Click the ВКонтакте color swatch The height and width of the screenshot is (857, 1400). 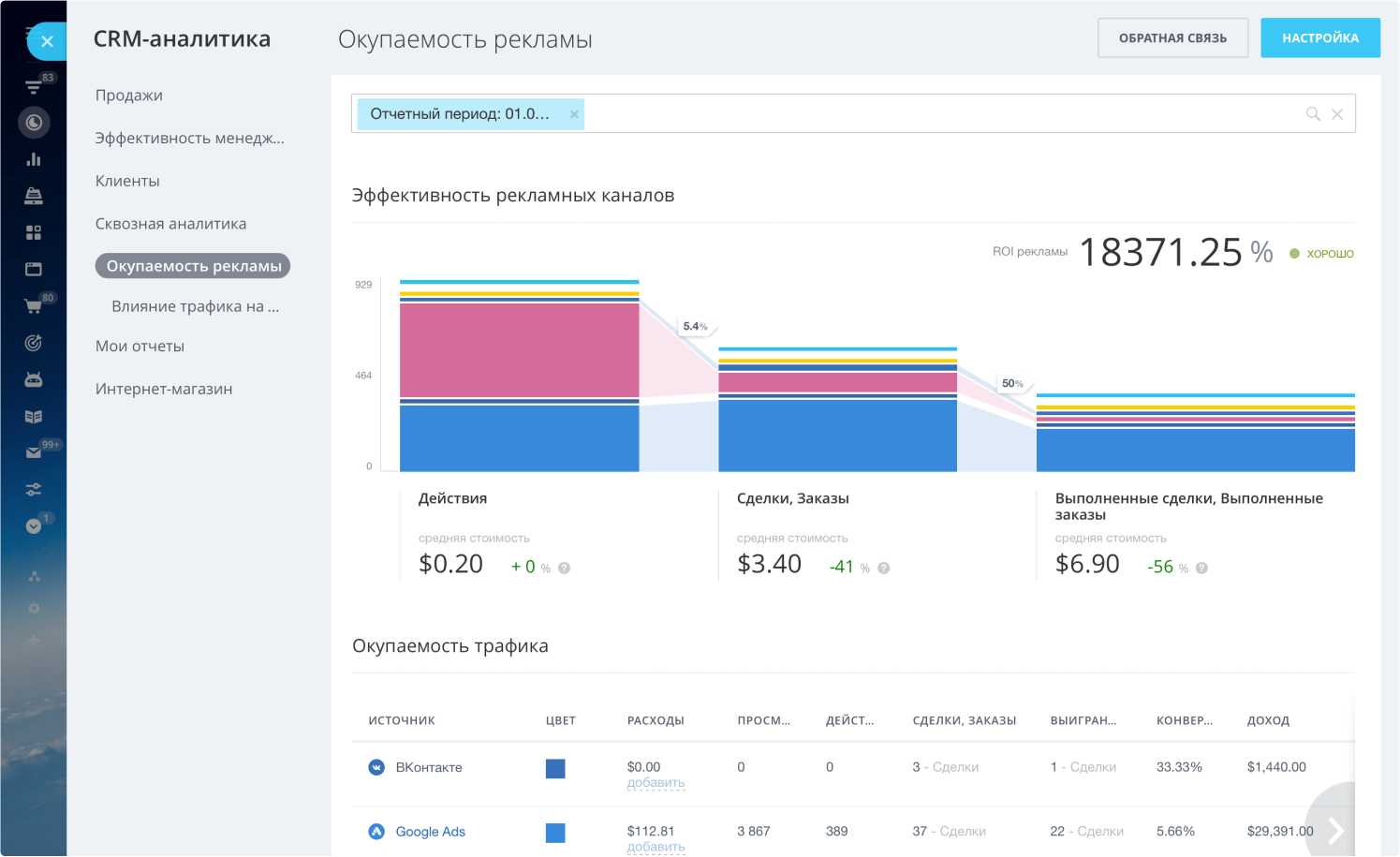555,769
